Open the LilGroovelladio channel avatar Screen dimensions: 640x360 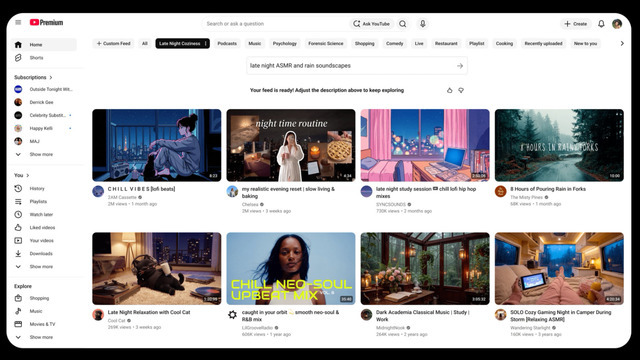232,314
